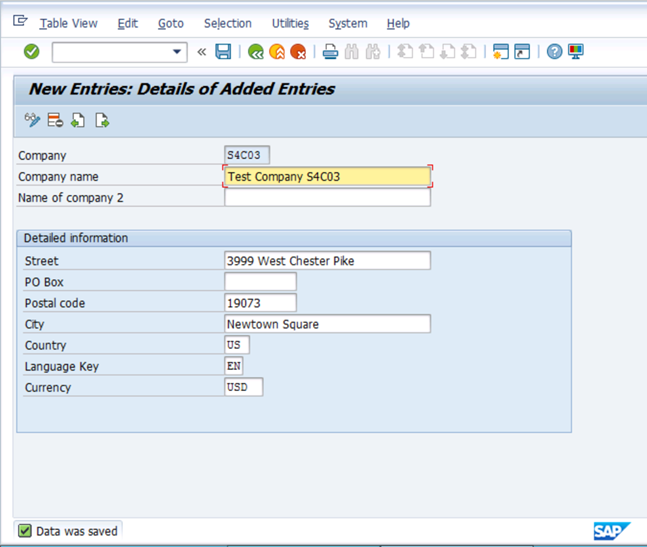Click the Name of company 2 field

point(328,198)
